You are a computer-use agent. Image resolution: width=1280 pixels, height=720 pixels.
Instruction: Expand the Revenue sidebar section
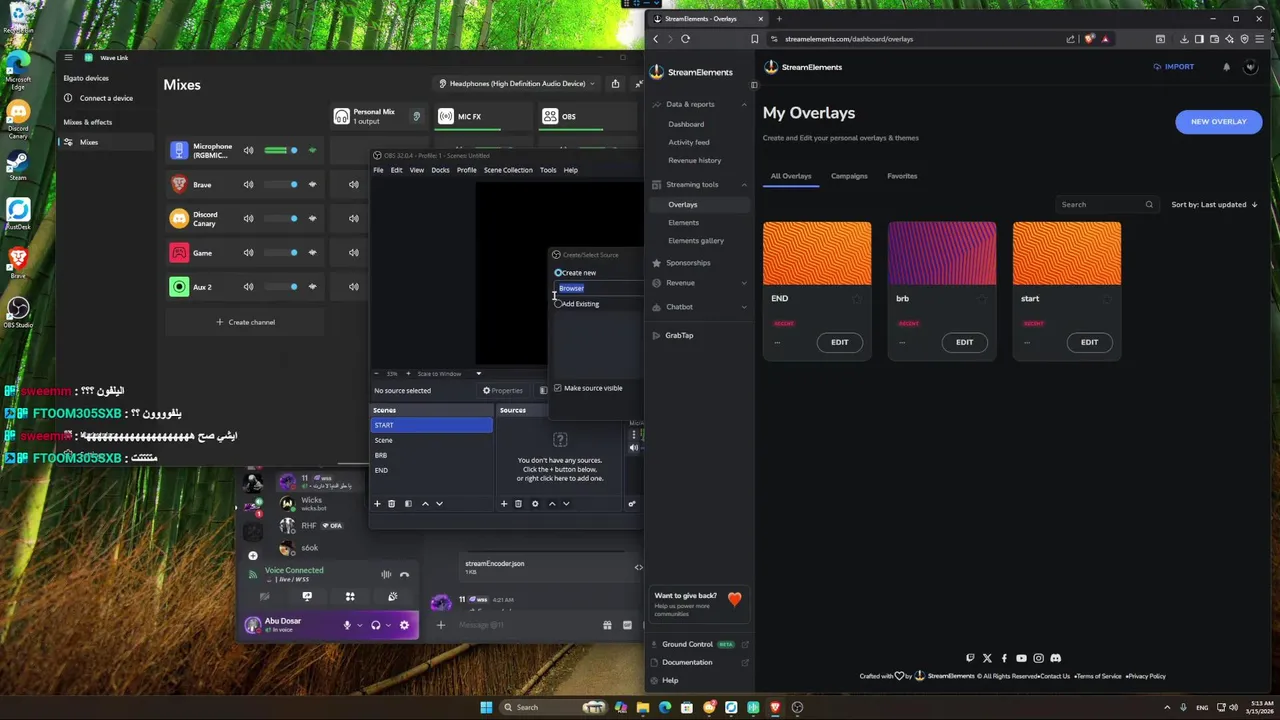pyautogui.click(x=743, y=283)
